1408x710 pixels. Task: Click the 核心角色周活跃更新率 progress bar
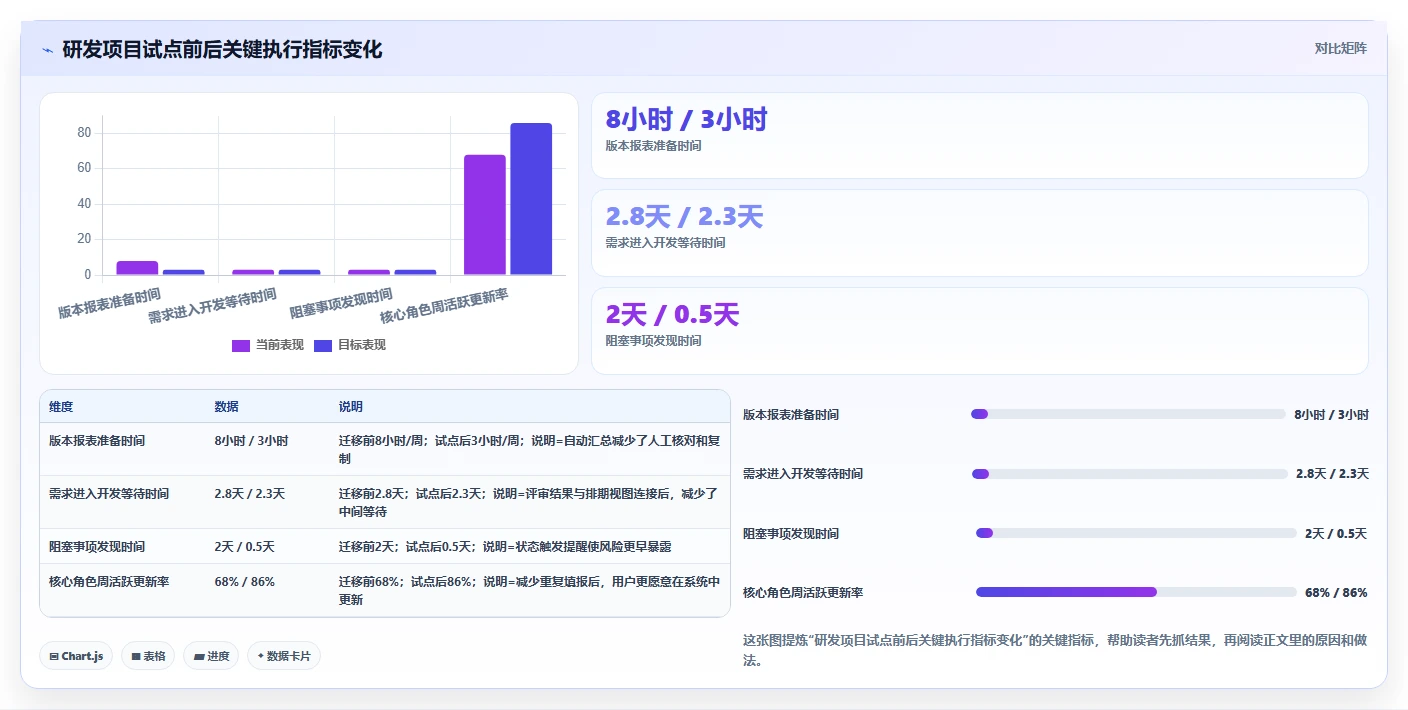[1136, 592]
